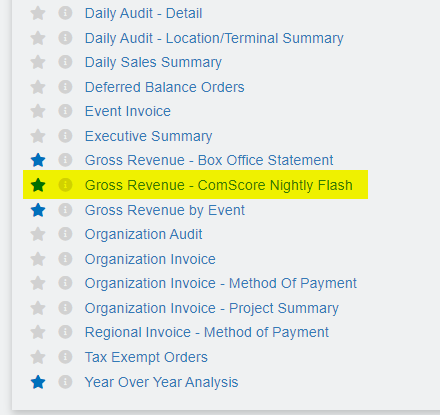Show info for Daily Sales Summary report
This screenshot has width=440, height=415.
click(65, 62)
